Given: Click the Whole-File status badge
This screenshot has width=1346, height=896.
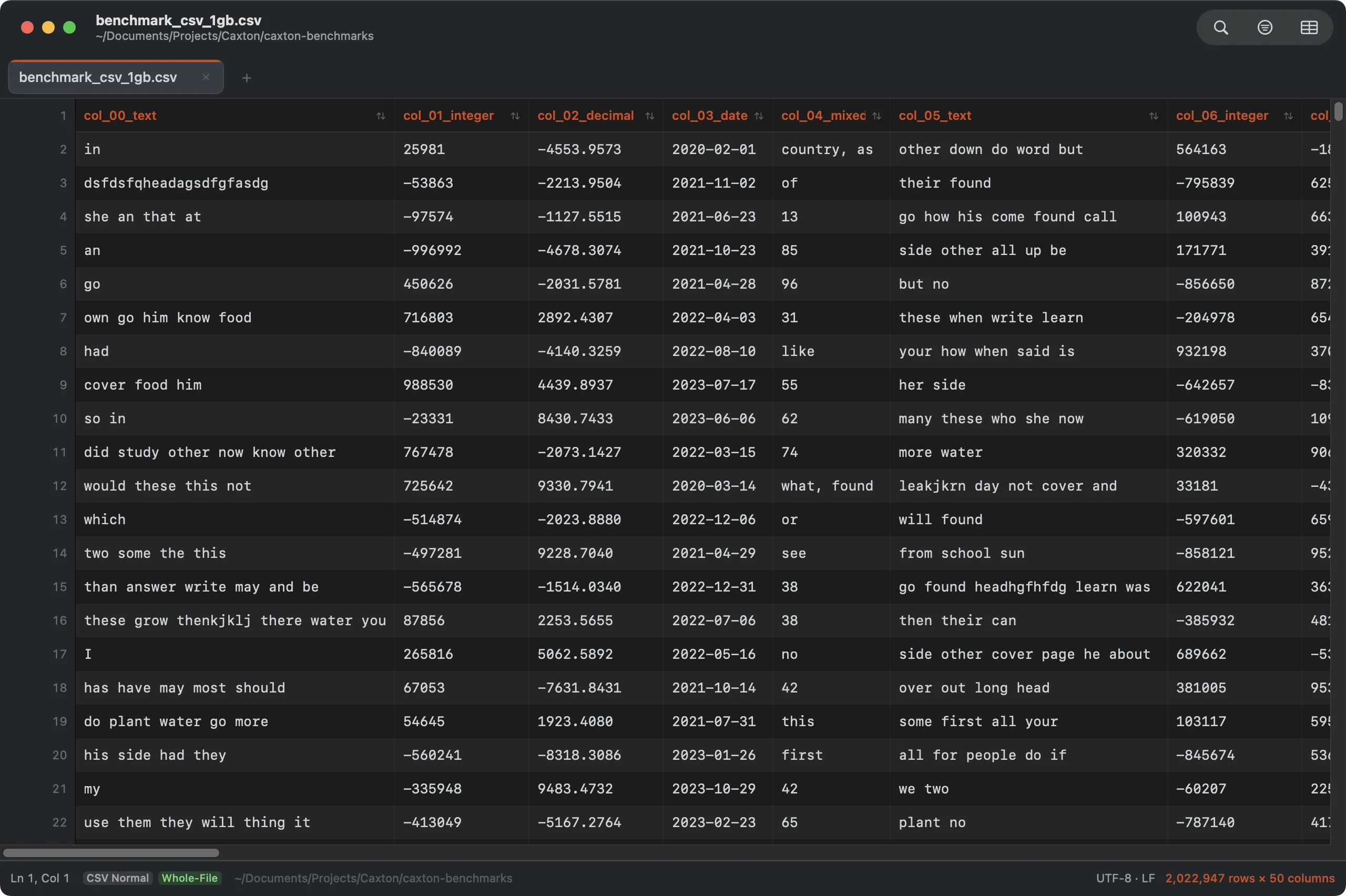Looking at the screenshot, I should (190, 878).
